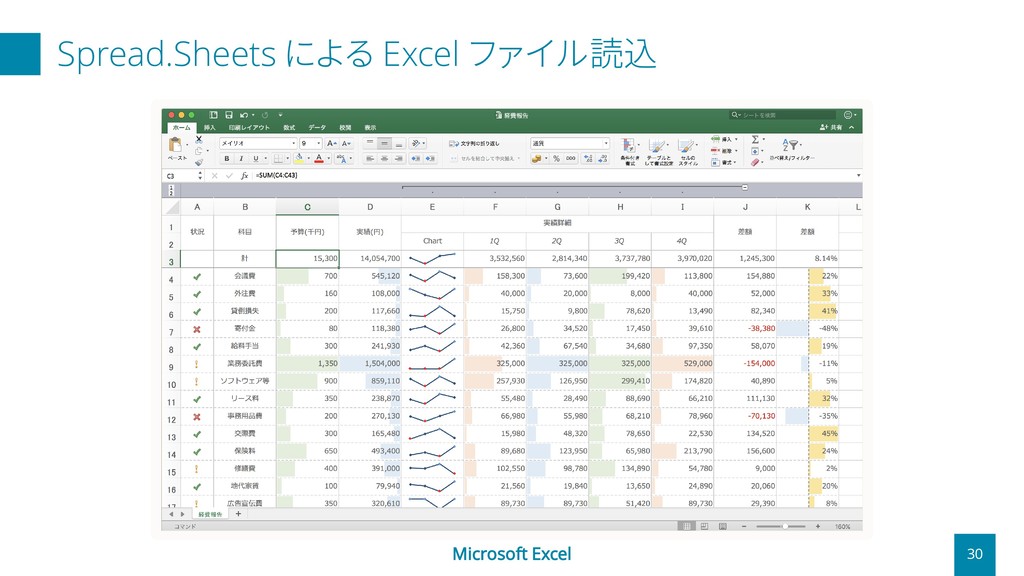Click the zoom out minus button
Image resolution: width=1024 pixels, height=576 pixels.
coord(744,526)
